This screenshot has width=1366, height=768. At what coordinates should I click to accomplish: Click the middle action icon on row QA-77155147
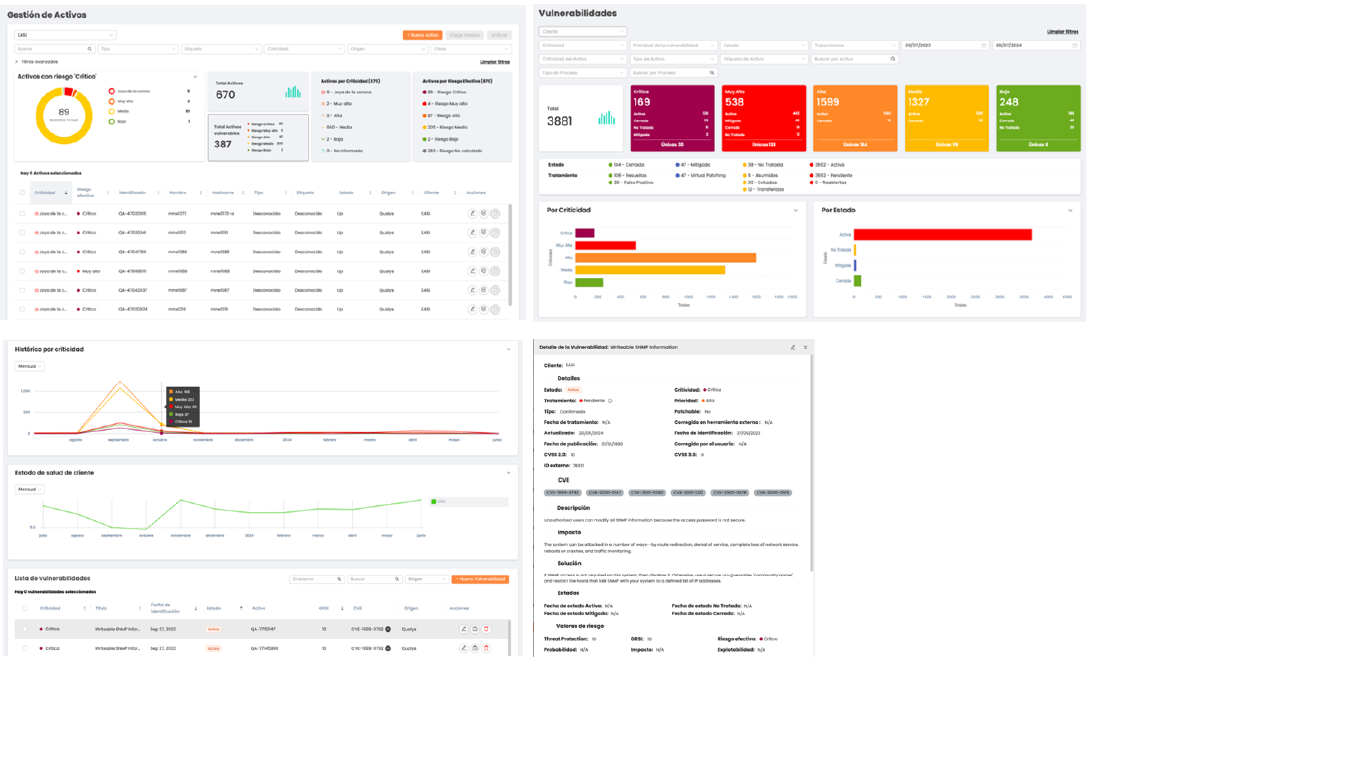[475, 629]
